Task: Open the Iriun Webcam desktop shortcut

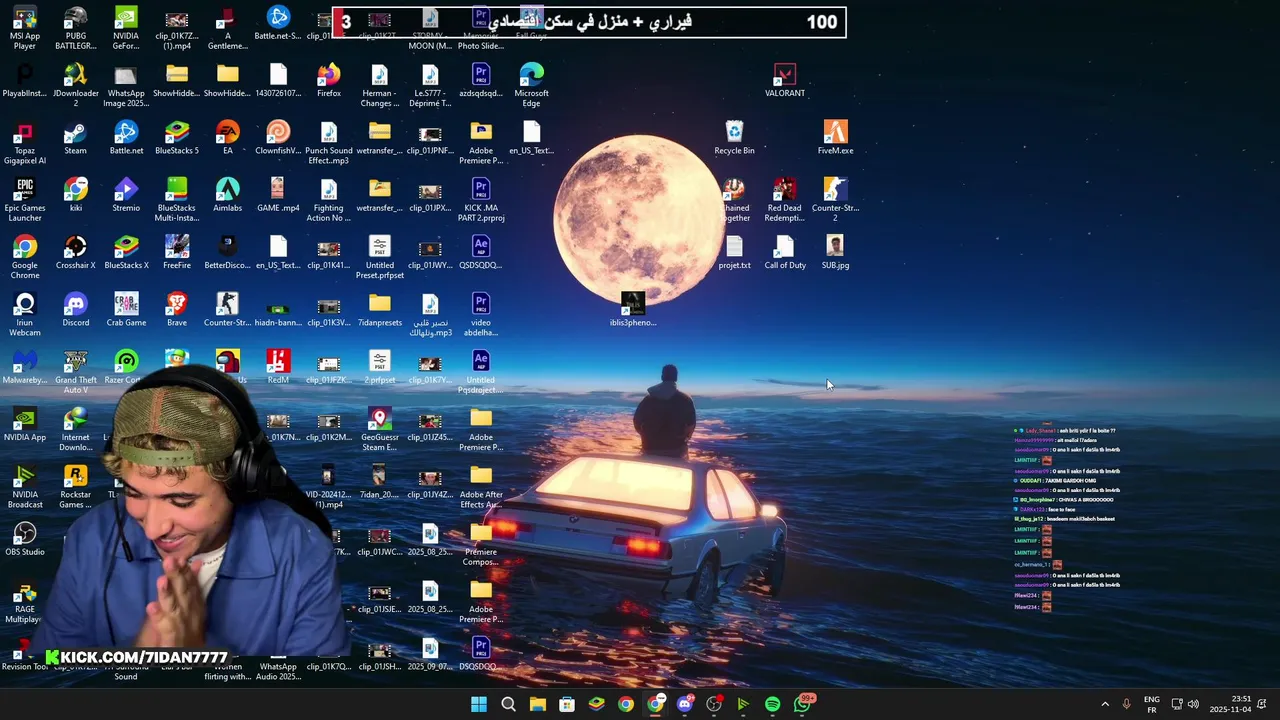Action: 25,314
